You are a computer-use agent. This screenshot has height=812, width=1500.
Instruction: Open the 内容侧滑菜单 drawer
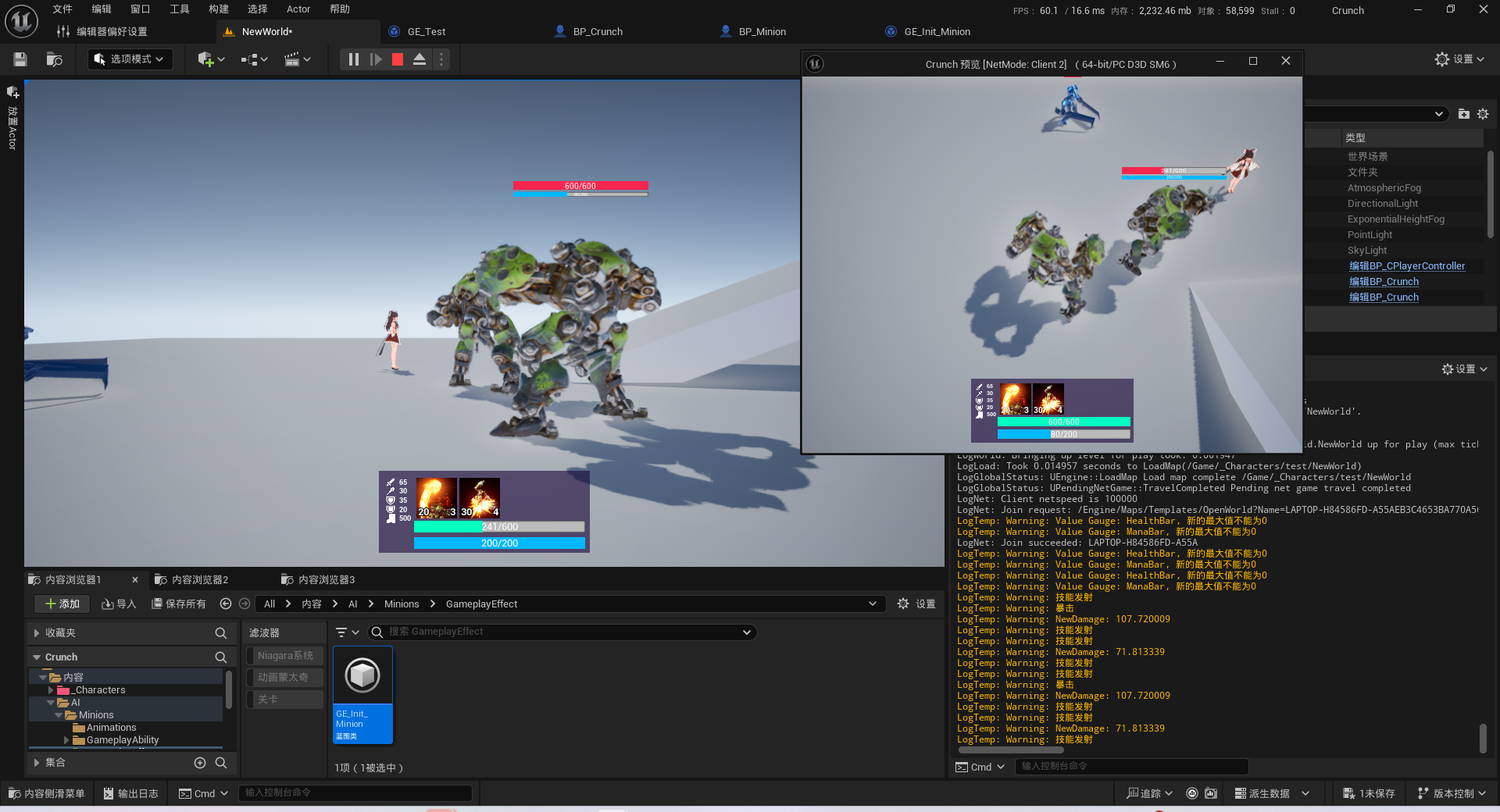click(47, 793)
